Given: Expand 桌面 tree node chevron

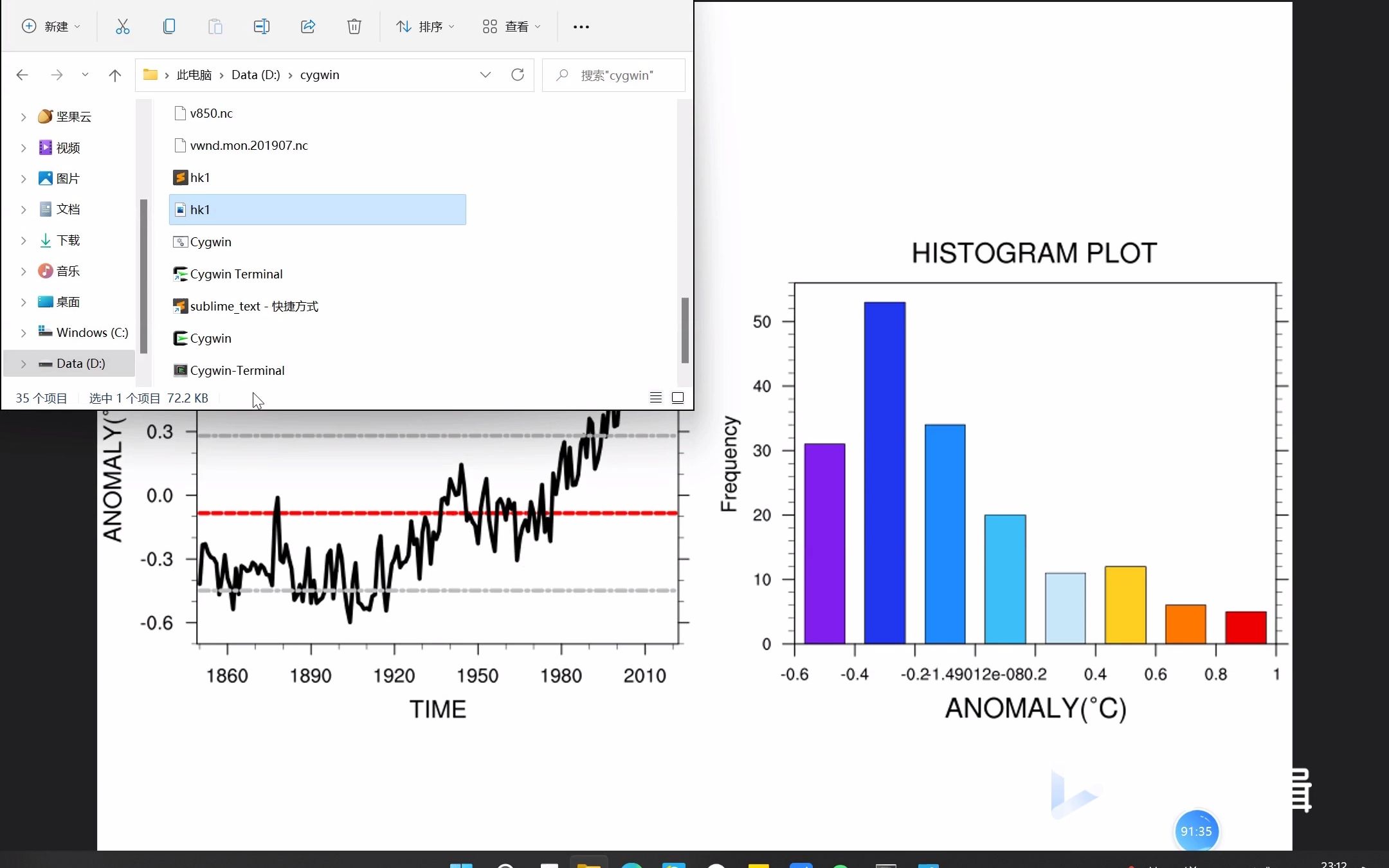Looking at the screenshot, I should (23, 302).
